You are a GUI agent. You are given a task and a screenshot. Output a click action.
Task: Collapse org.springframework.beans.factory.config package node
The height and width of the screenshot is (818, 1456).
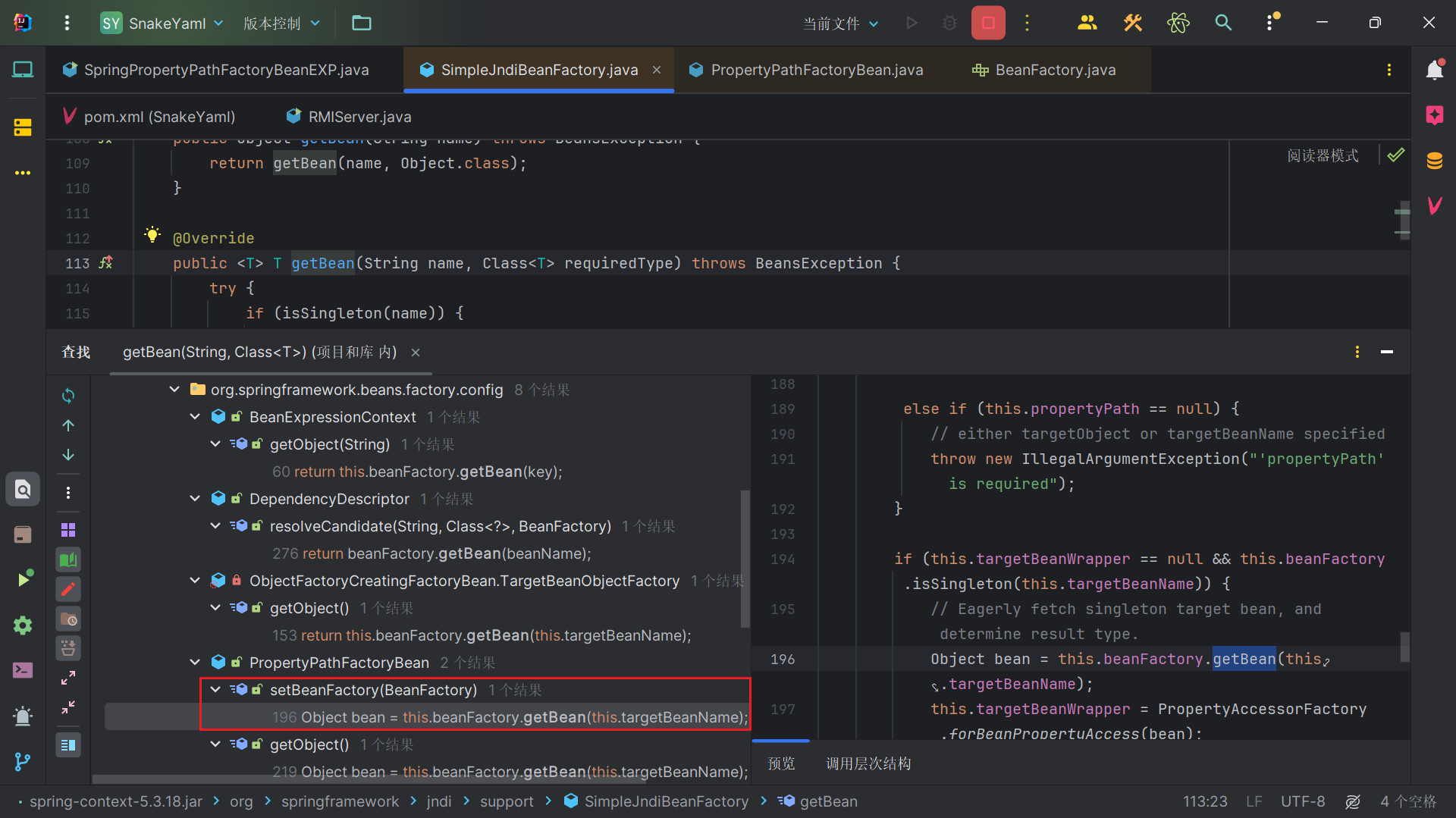pos(174,390)
